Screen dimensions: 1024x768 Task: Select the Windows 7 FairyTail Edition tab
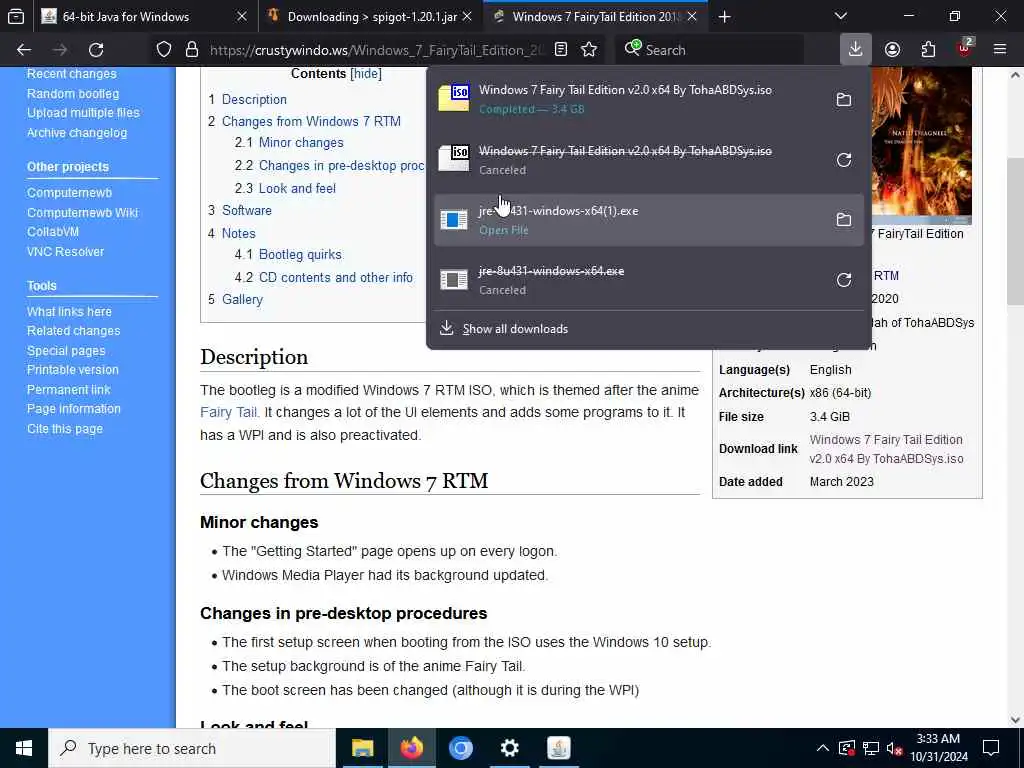coord(596,16)
